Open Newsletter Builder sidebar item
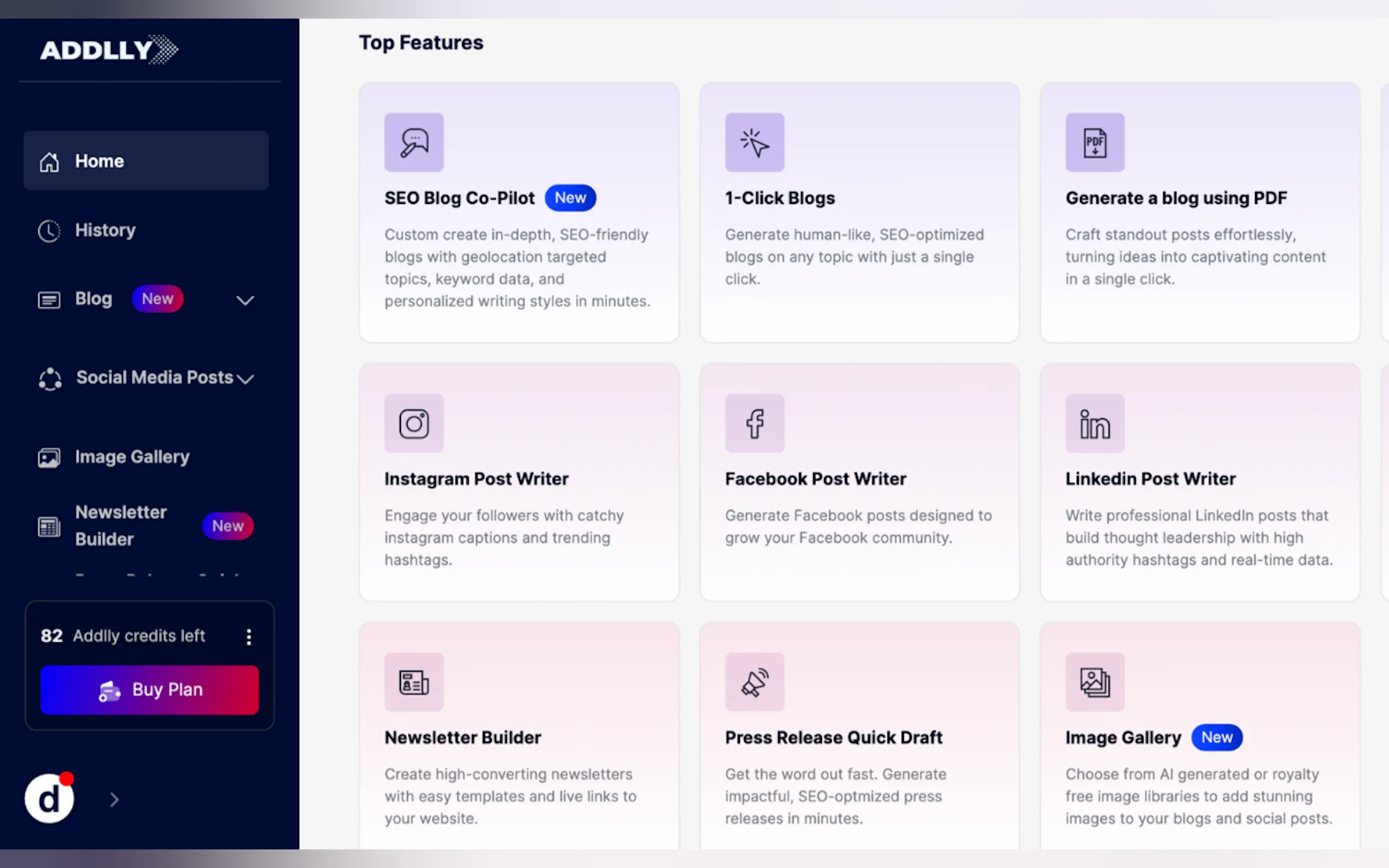This screenshot has width=1389, height=868. click(121, 525)
